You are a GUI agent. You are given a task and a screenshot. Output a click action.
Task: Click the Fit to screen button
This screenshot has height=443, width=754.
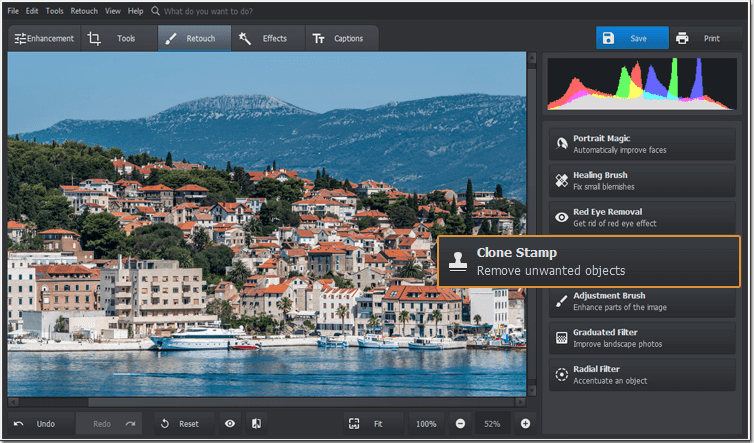[x=374, y=423]
